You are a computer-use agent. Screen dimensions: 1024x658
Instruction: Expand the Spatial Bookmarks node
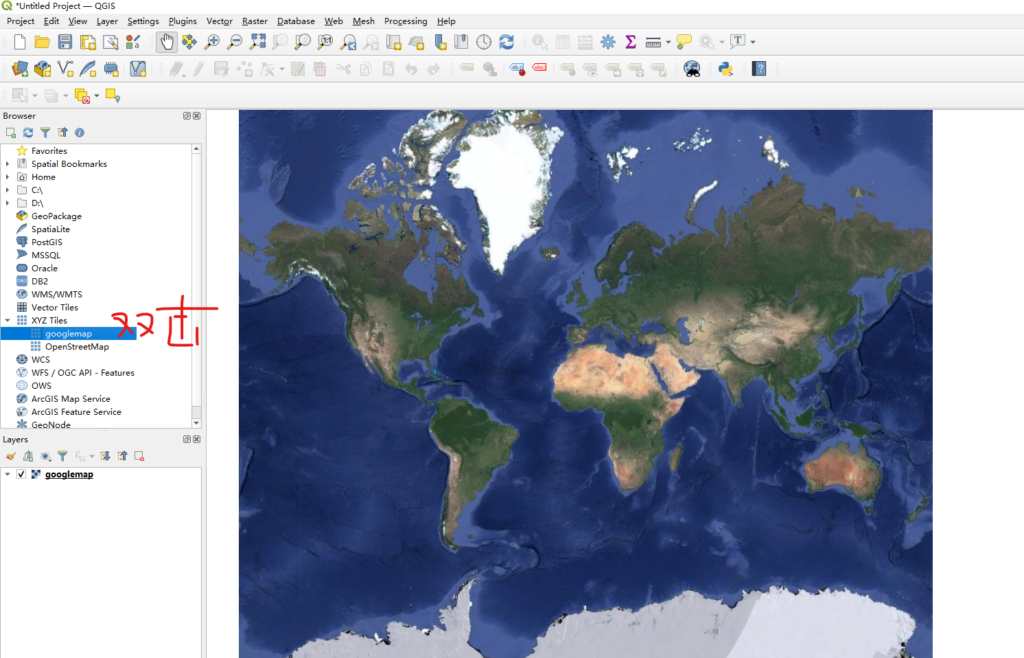click(x=8, y=164)
